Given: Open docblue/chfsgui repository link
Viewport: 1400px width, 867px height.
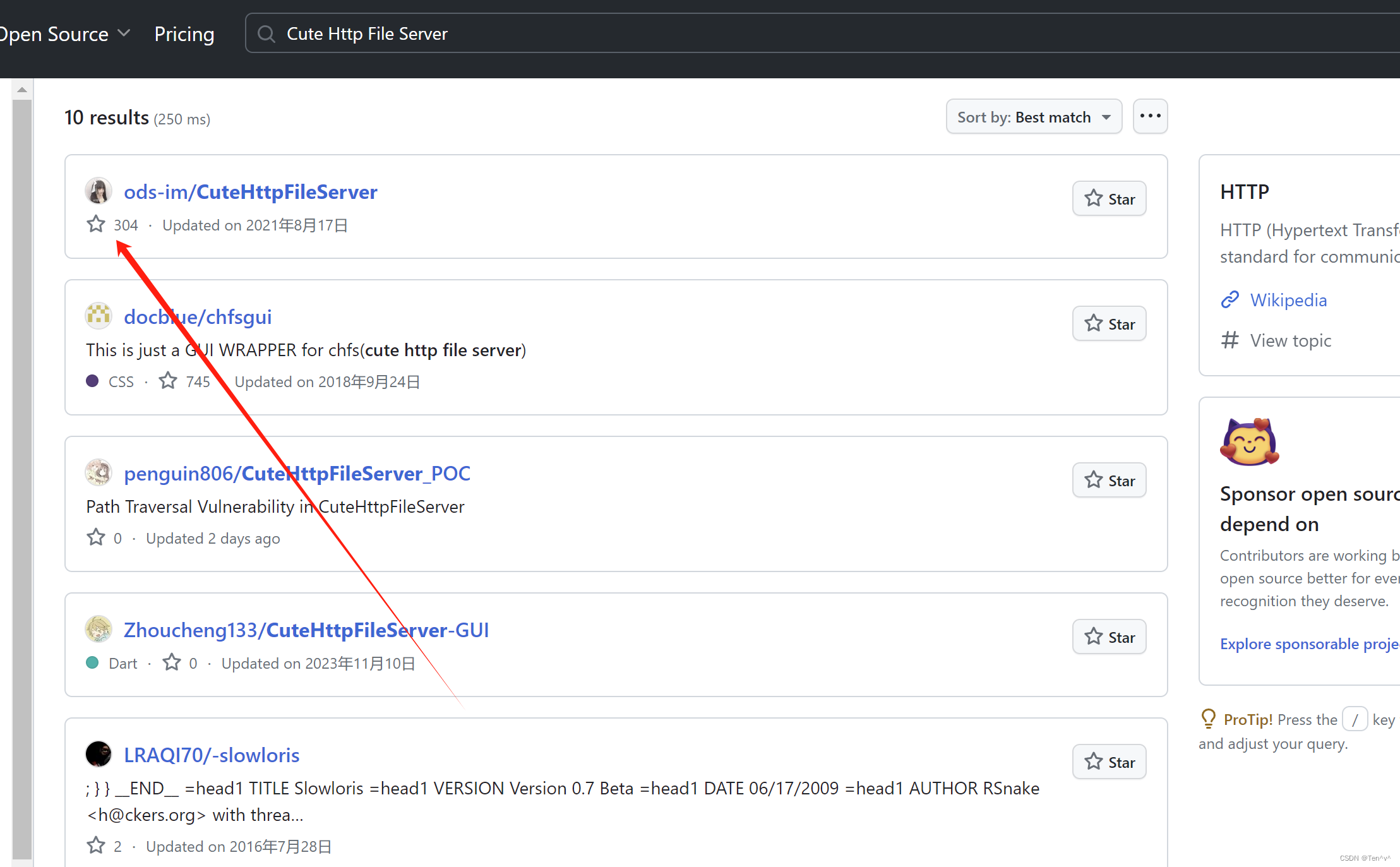Looking at the screenshot, I should 198,316.
